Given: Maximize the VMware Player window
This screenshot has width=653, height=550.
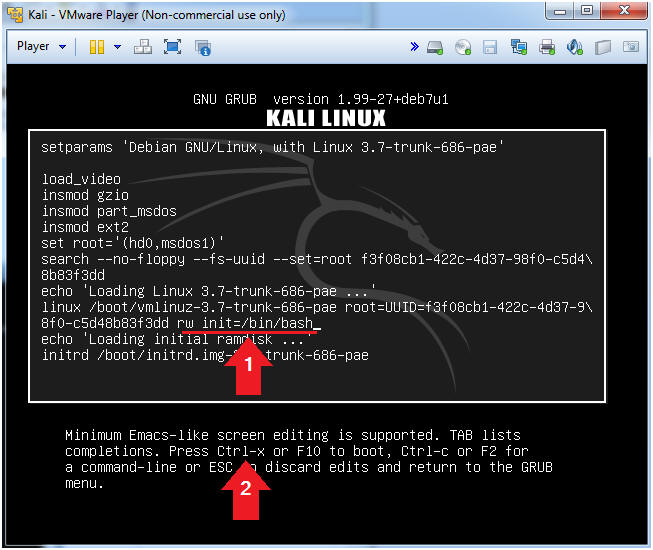Looking at the screenshot, I should [587, 10].
